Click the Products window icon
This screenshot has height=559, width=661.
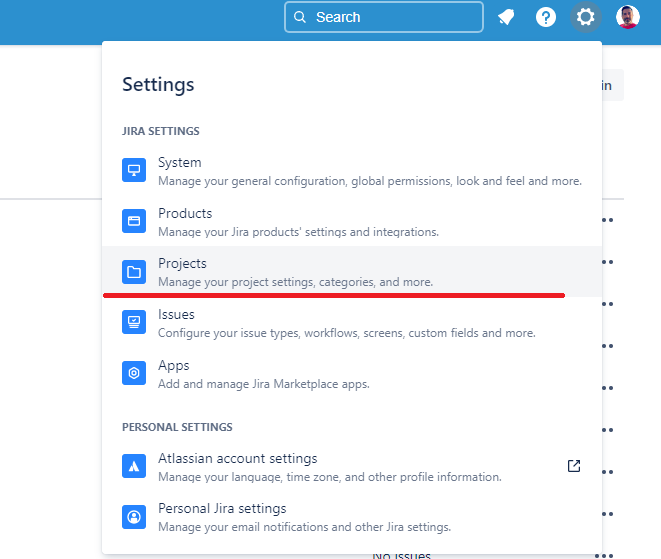(134, 221)
